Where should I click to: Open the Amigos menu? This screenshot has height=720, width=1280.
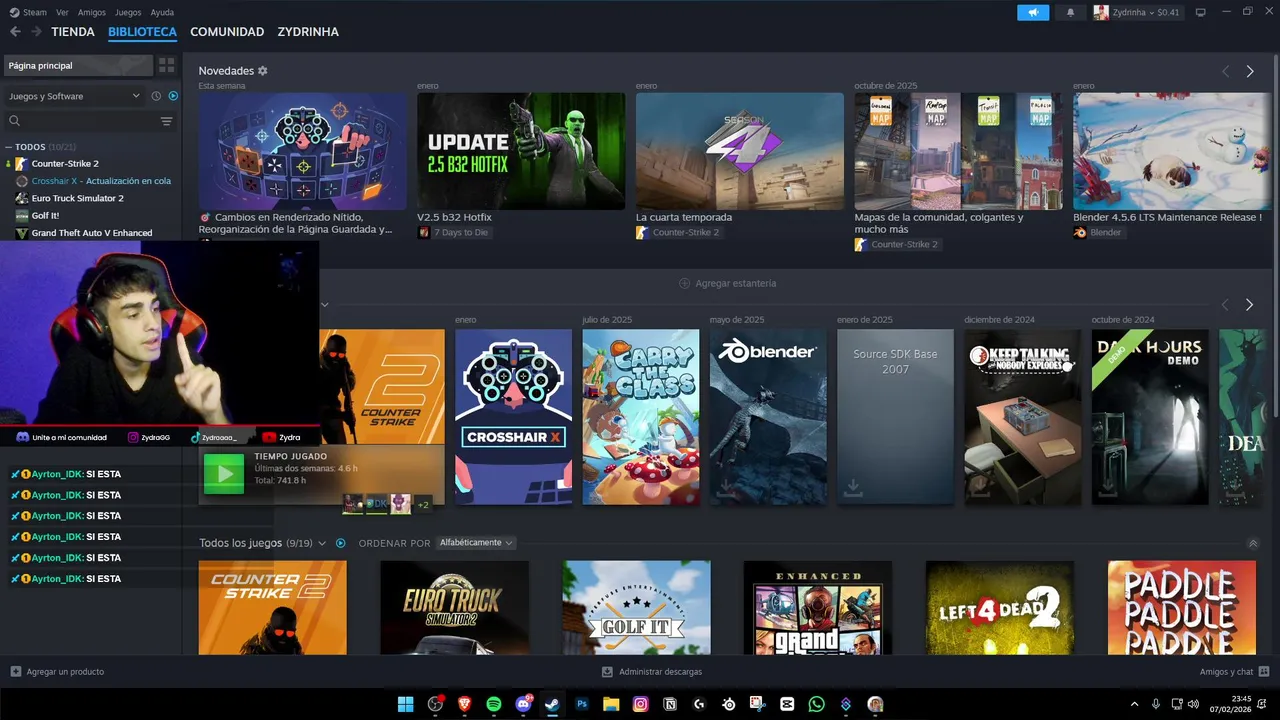pos(92,12)
